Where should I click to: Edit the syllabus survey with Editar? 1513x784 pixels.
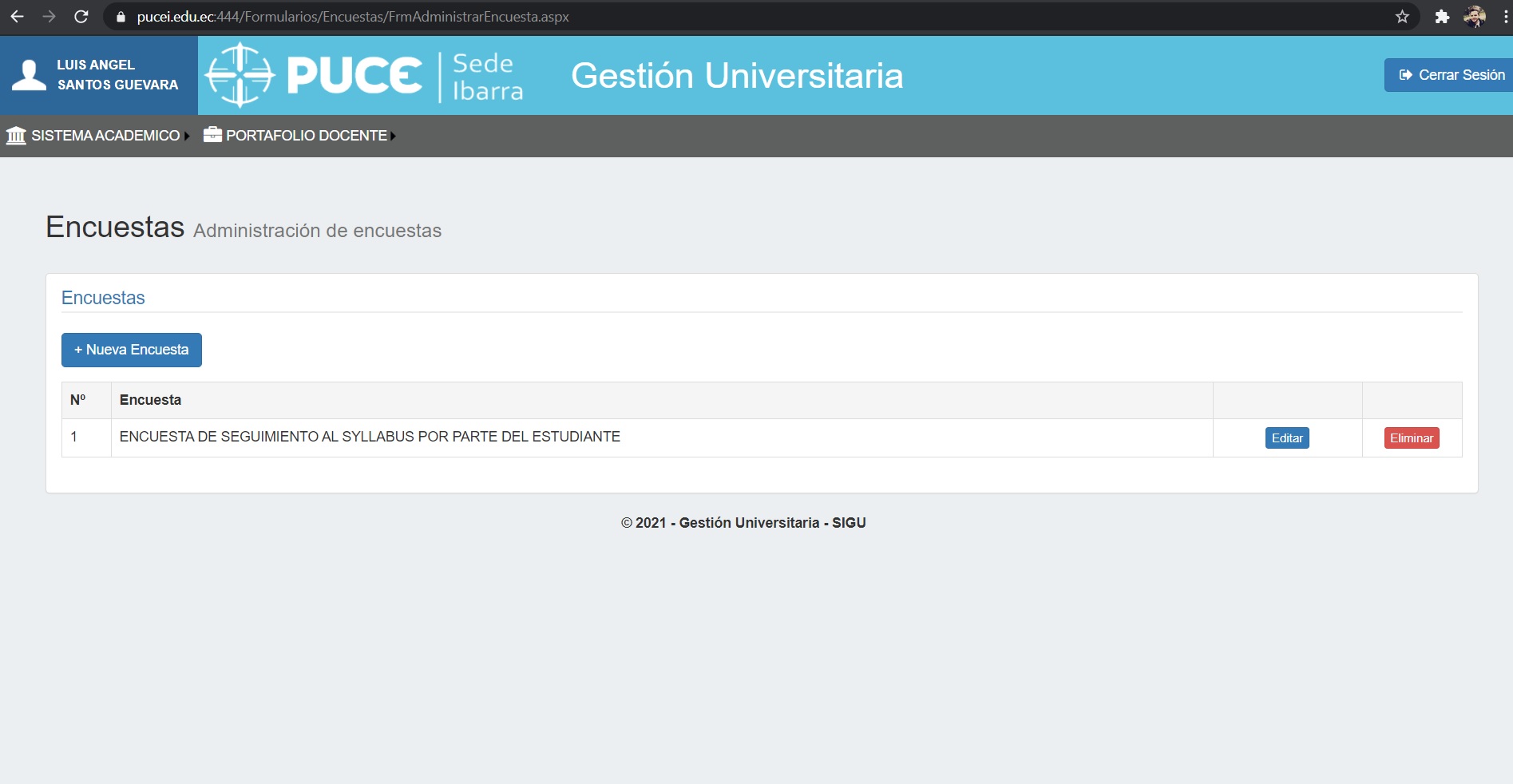pos(1286,438)
